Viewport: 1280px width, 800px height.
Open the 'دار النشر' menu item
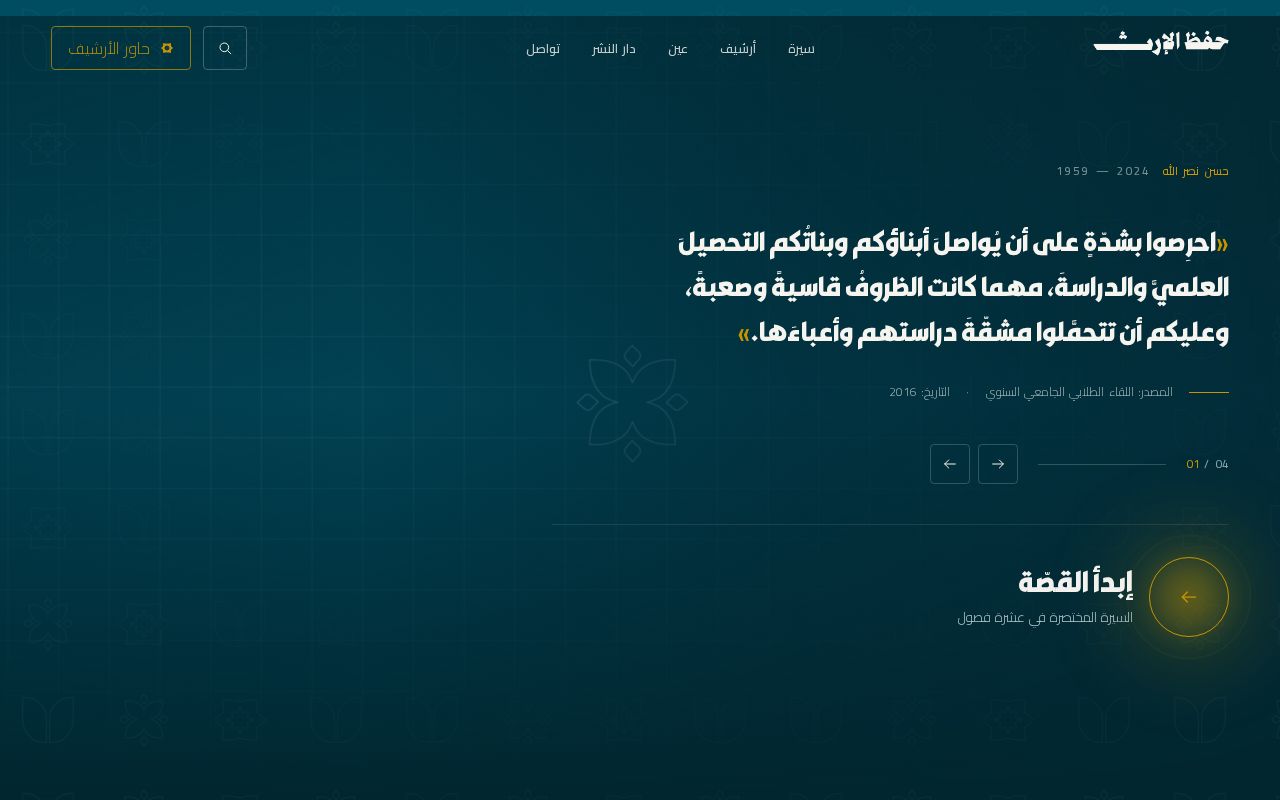click(613, 48)
